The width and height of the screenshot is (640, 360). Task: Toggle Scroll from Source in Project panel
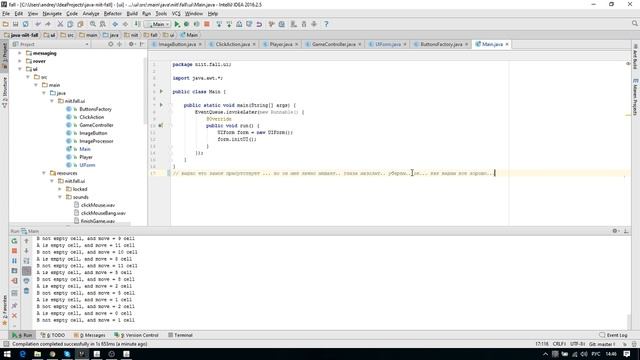[x=111, y=44]
